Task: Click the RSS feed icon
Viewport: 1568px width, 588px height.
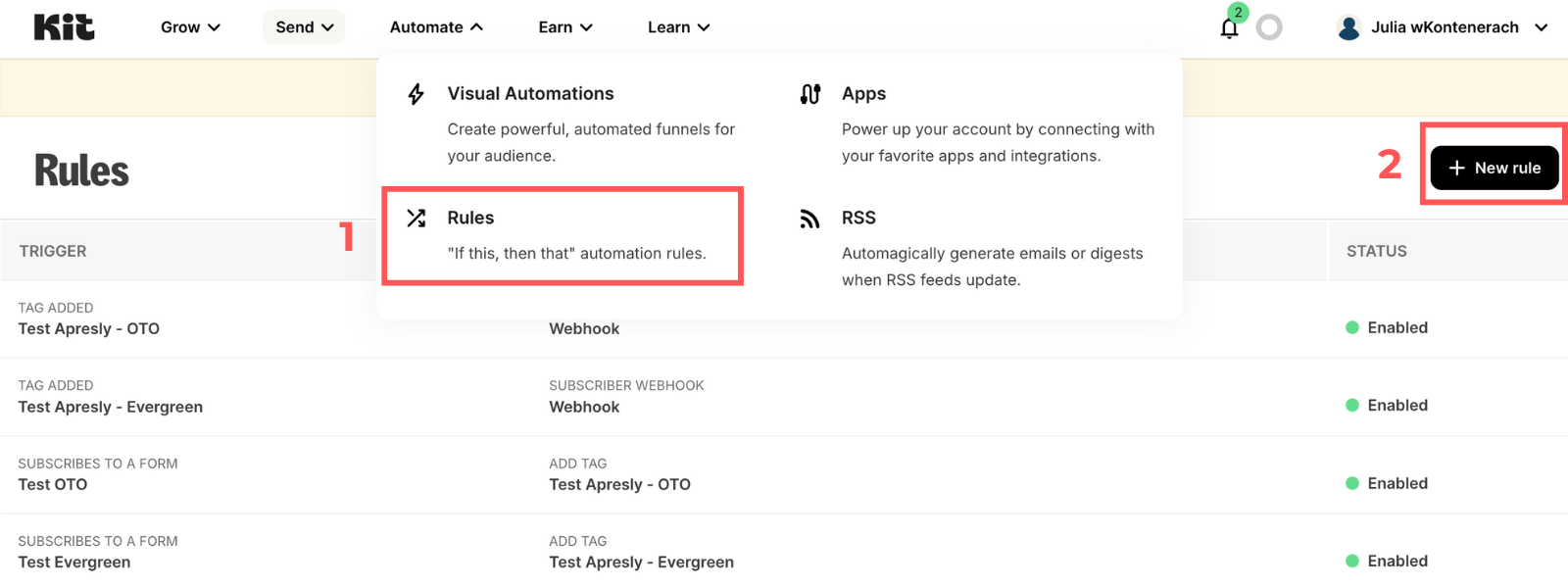Action: pyautogui.click(x=809, y=219)
